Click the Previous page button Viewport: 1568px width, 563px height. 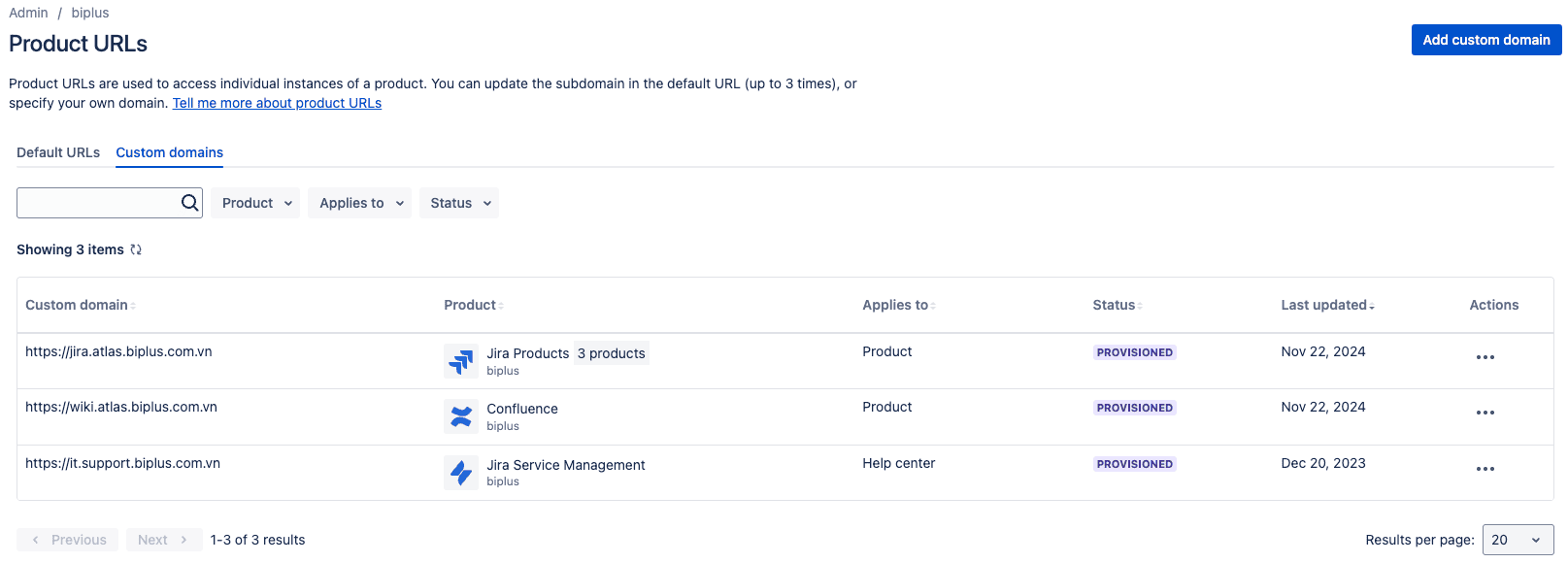68,540
